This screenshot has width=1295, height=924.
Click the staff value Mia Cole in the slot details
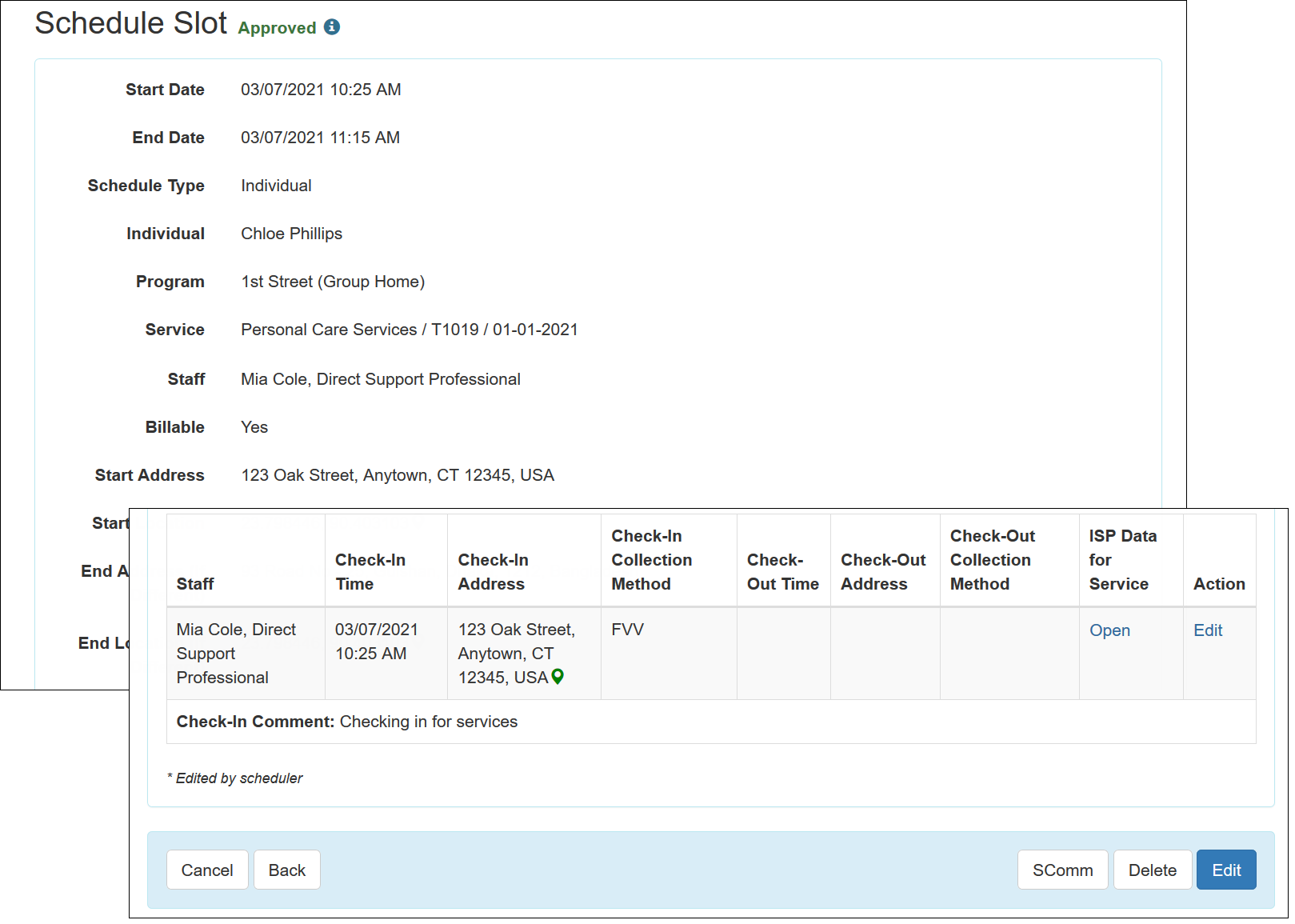coord(381,379)
